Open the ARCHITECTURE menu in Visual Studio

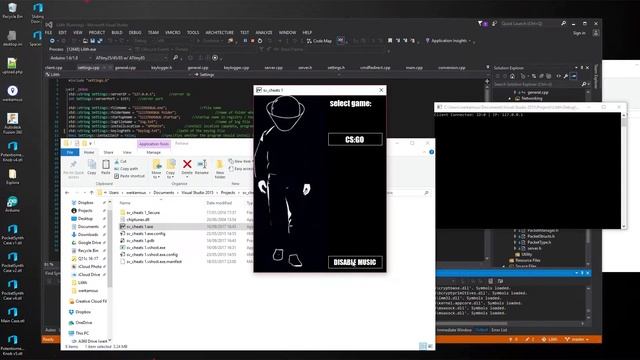[x=219, y=32]
